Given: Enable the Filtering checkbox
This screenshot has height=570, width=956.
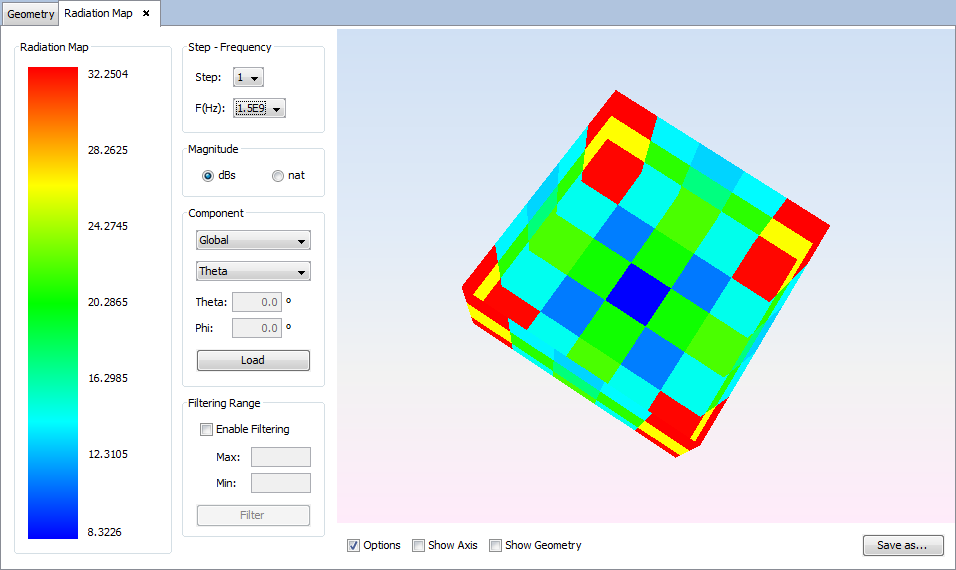Looking at the screenshot, I should pyautogui.click(x=207, y=430).
